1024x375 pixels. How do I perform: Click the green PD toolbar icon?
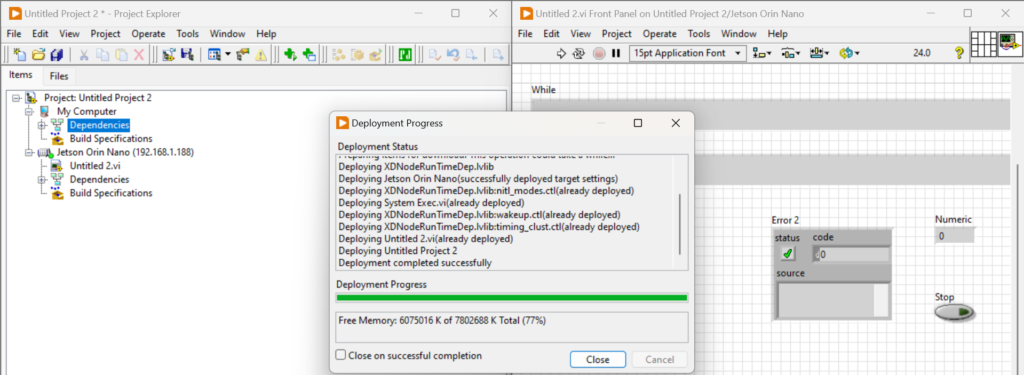pyautogui.click(x=405, y=55)
